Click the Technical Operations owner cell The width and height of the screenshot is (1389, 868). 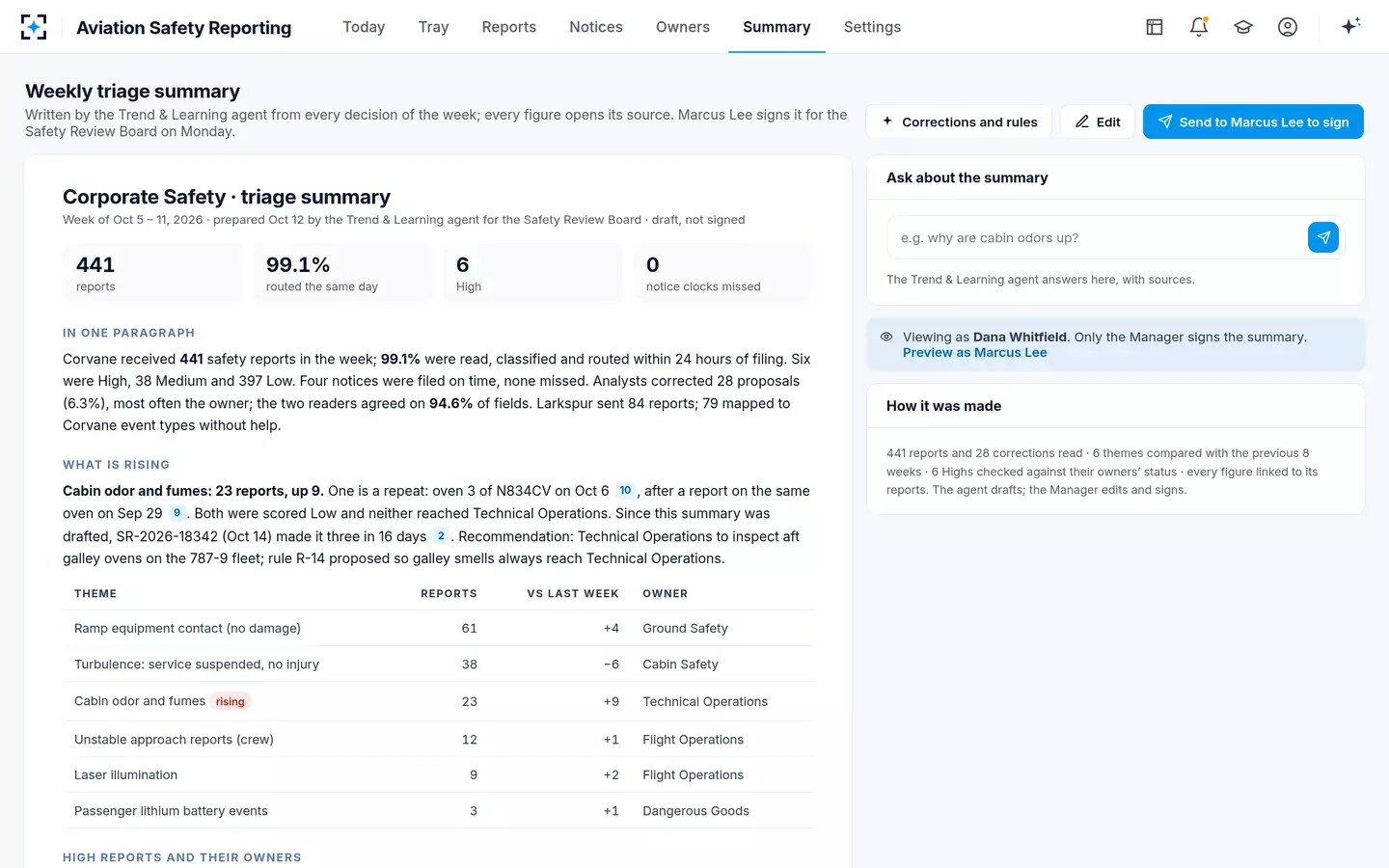705,702
